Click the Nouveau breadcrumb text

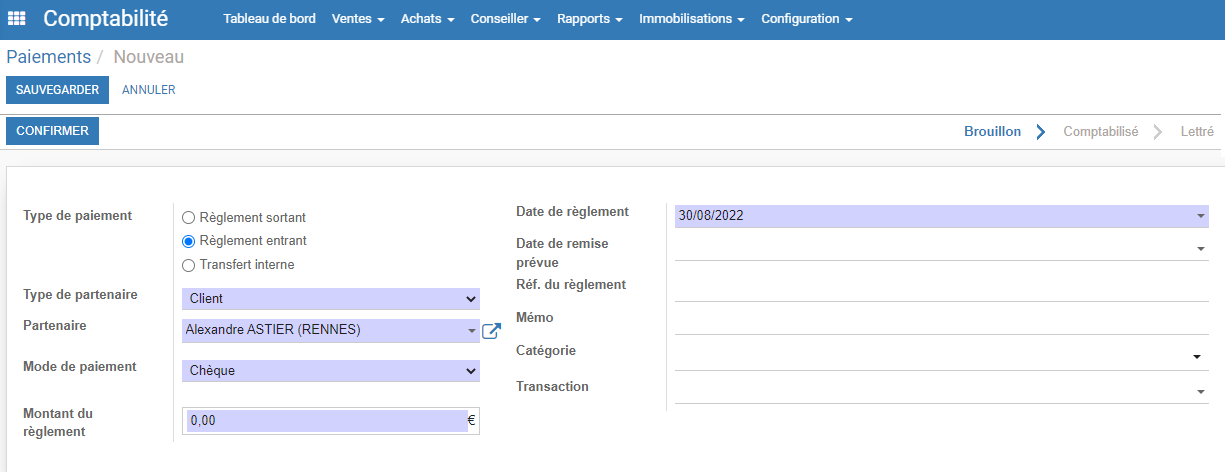click(148, 57)
